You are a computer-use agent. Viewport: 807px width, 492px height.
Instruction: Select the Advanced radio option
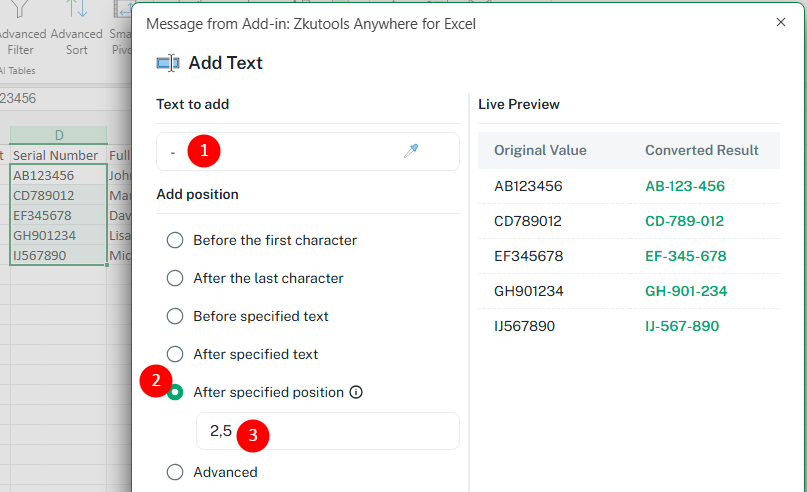click(175, 472)
